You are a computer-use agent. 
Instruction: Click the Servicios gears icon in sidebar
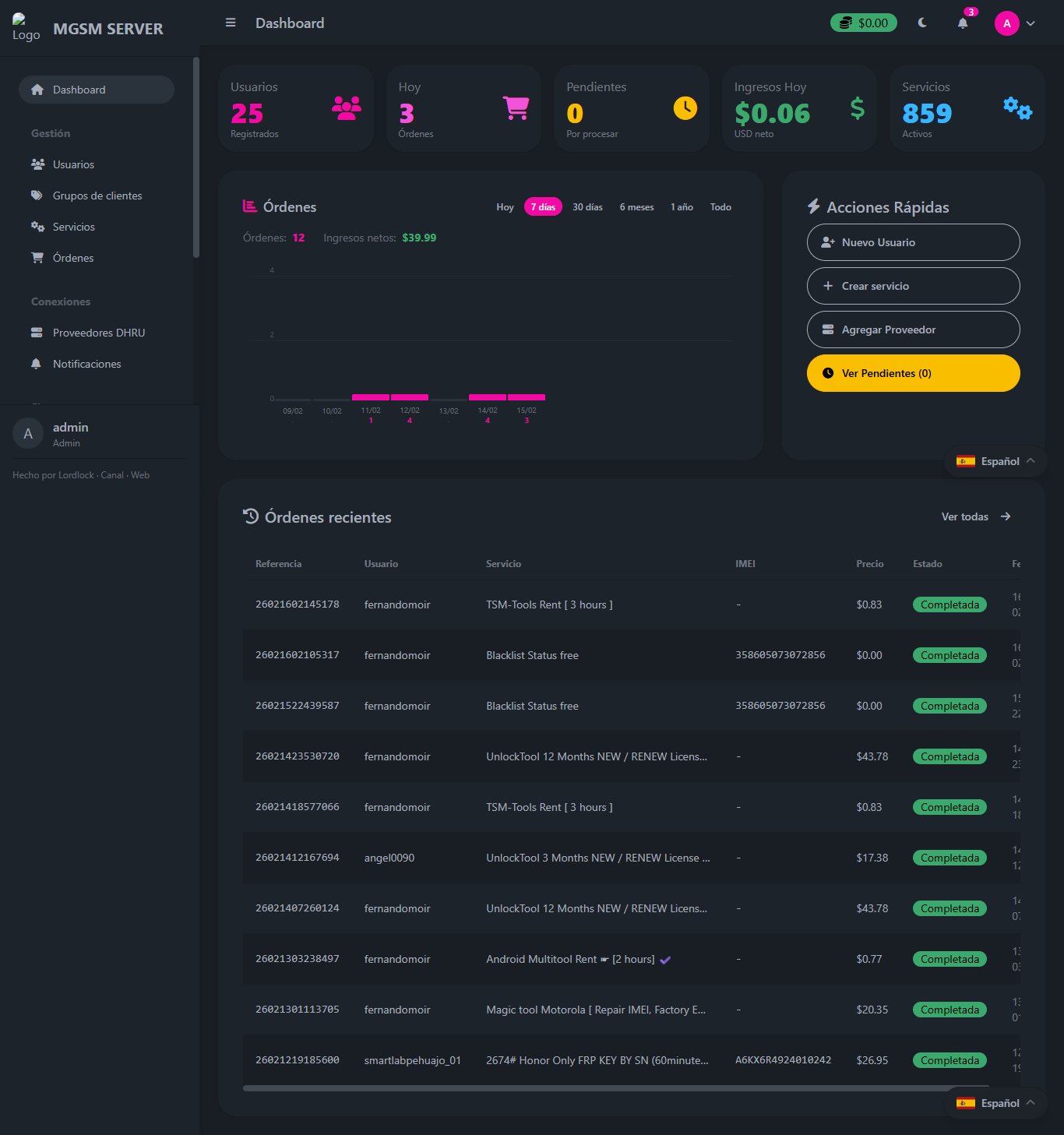point(37,227)
